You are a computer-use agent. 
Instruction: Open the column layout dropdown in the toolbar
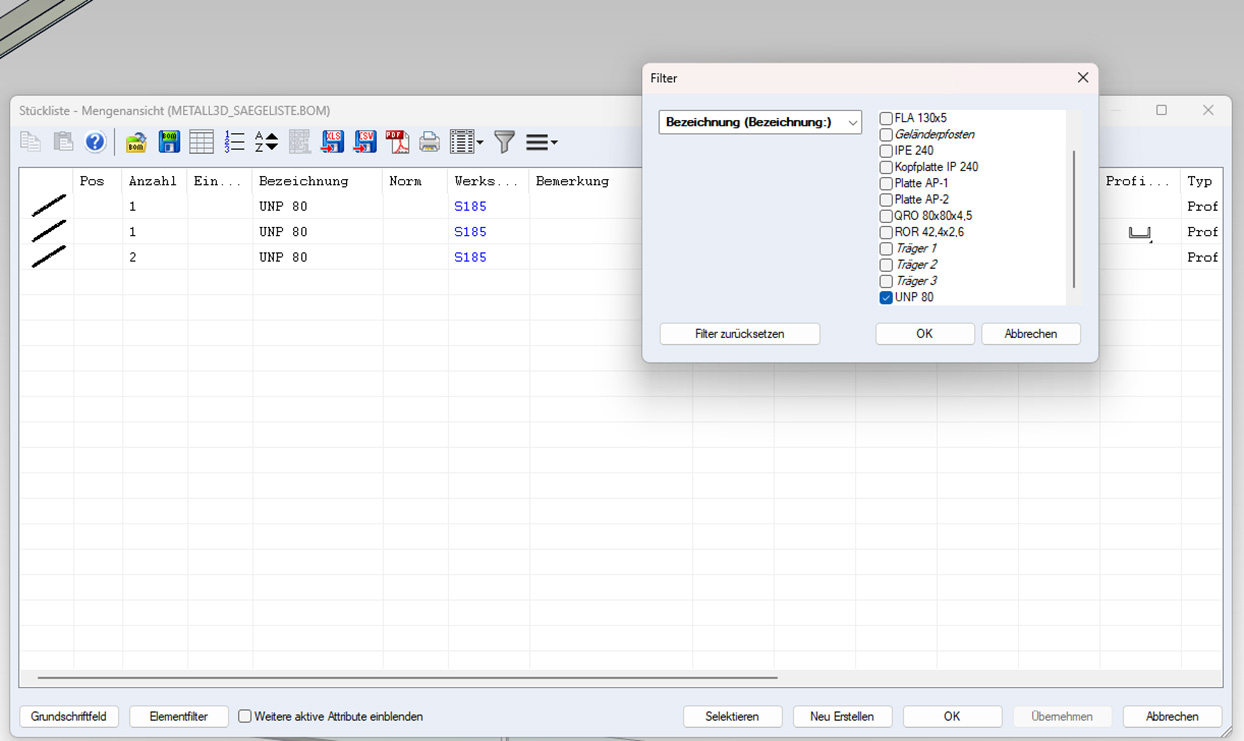[466, 142]
